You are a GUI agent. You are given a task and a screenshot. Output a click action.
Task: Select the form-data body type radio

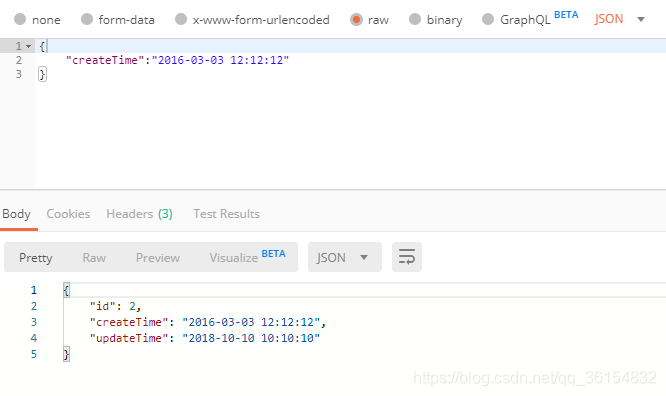coord(87,19)
